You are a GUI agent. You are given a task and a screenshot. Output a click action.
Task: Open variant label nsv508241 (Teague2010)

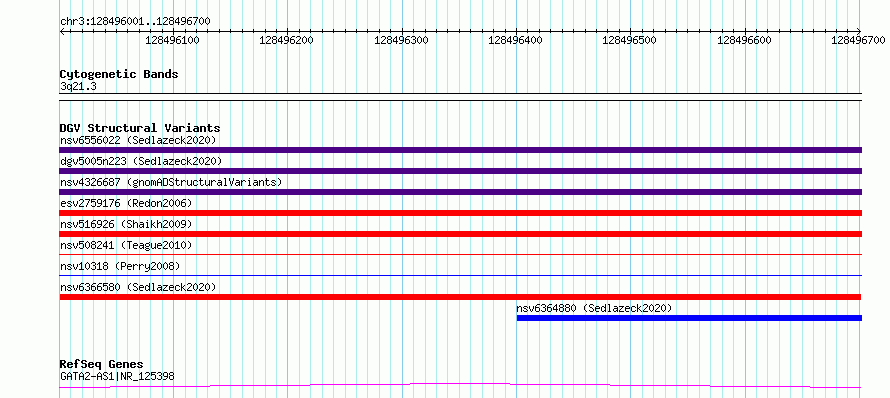point(126,245)
